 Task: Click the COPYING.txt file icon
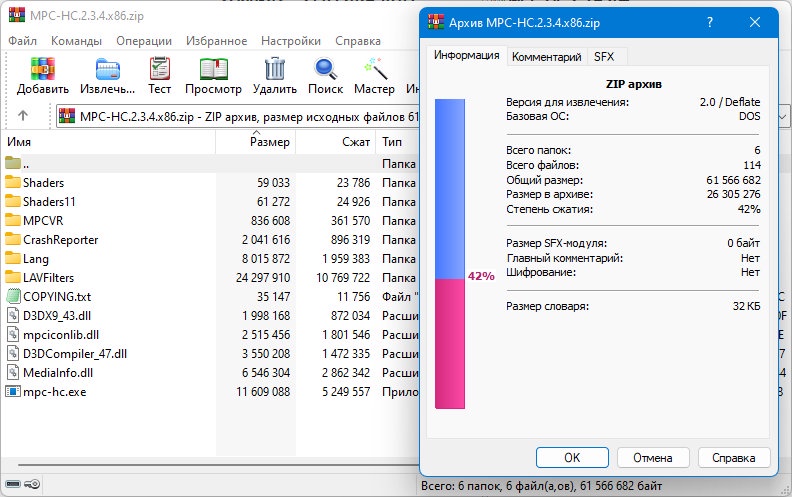pyautogui.click(x=13, y=296)
